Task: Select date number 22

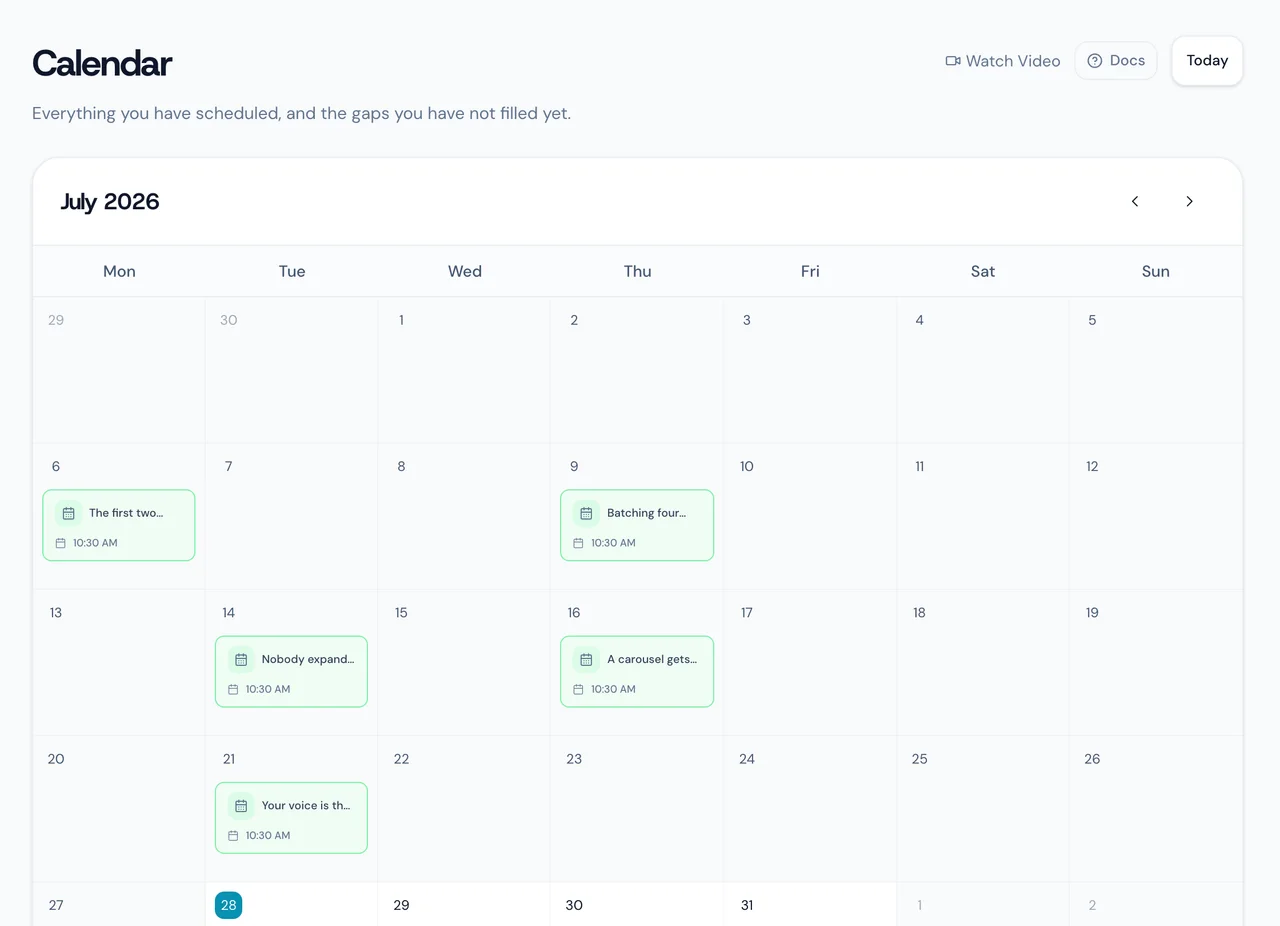Action: tap(401, 759)
